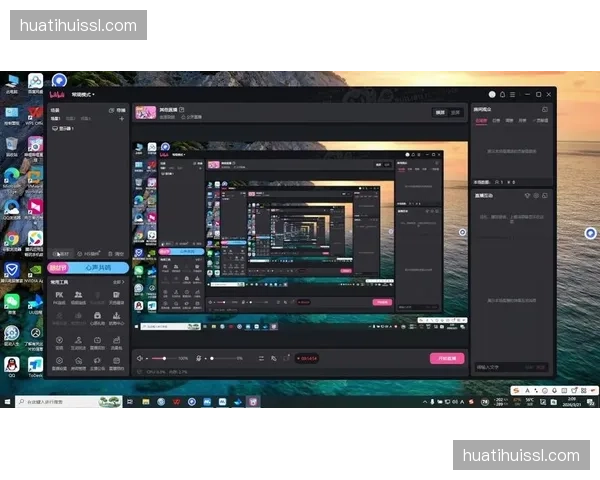The height and width of the screenshot is (480, 600).
Task: Add a new source with plus icon
Action: point(122,119)
